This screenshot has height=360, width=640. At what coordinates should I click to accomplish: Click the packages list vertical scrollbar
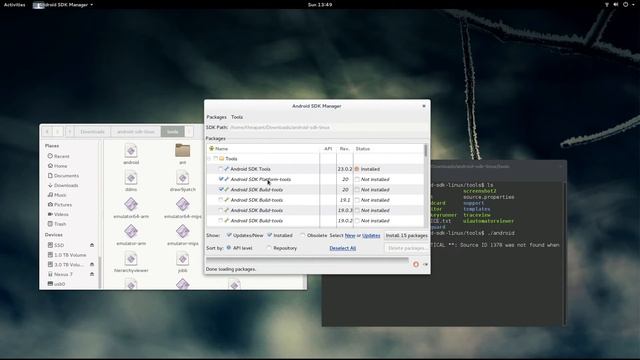(x=426, y=185)
